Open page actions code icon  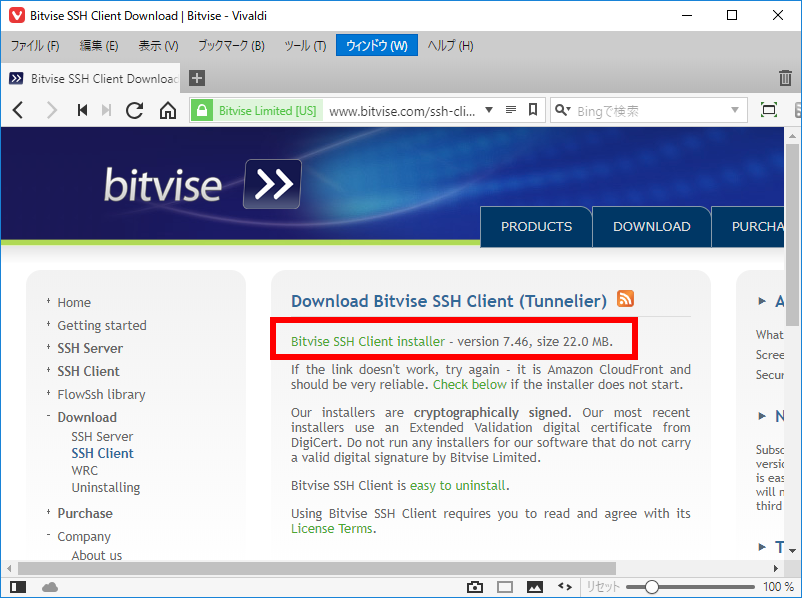(x=565, y=587)
